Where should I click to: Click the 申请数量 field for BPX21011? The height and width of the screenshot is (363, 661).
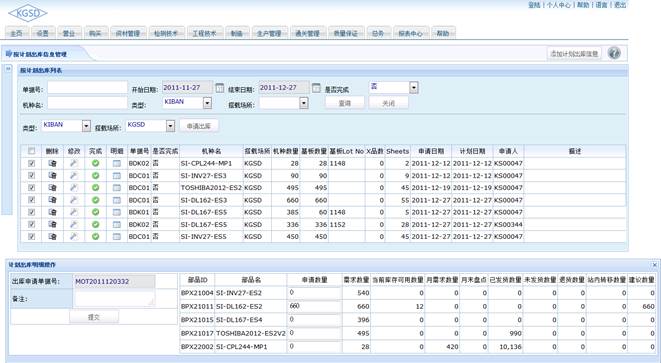(x=314, y=306)
